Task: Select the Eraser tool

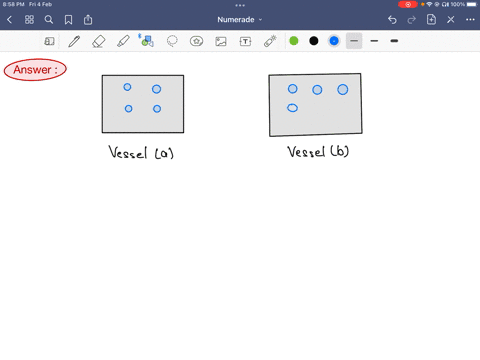Action: [99, 41]
